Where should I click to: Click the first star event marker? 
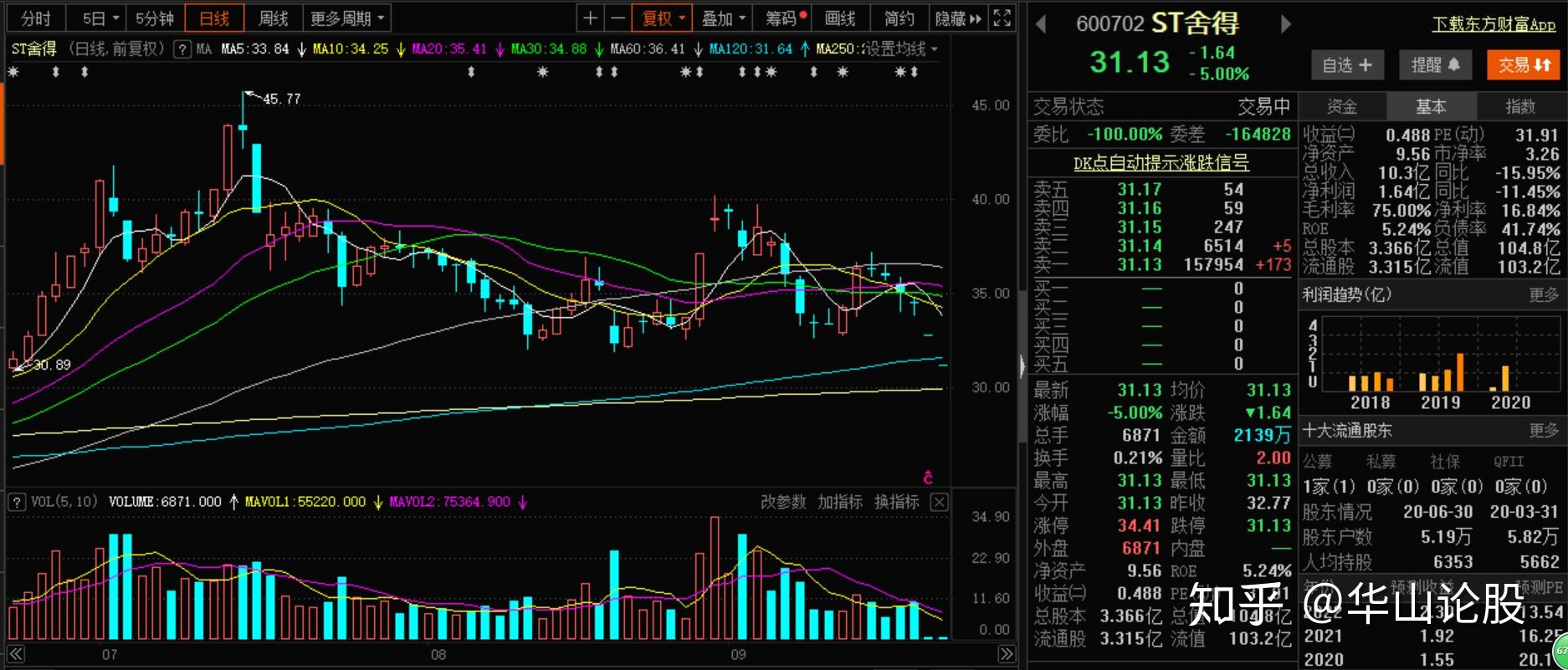(x=13, y=73)
